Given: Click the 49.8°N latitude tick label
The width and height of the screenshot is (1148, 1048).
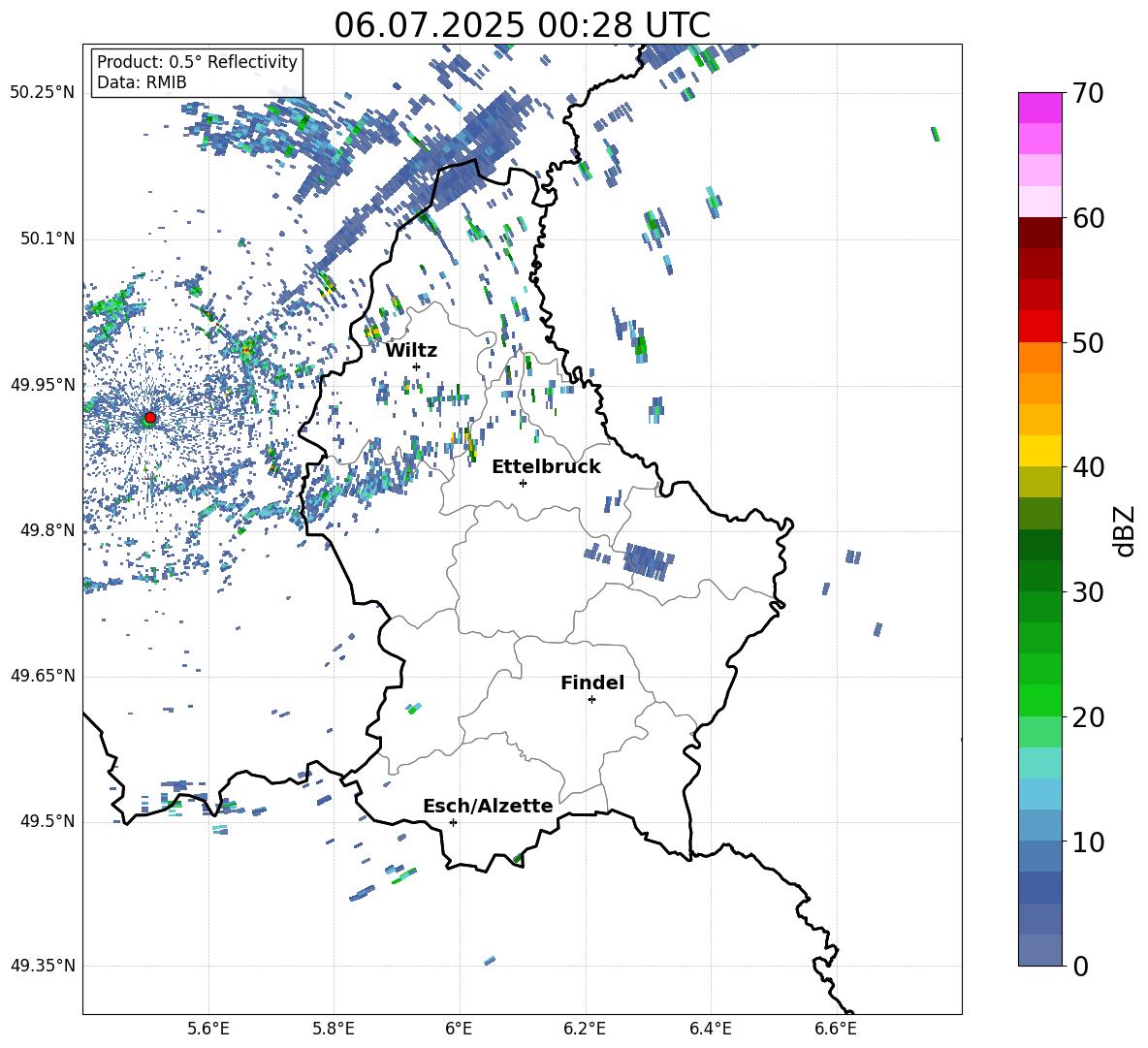Looking at the screenshot, I should 47,530.
